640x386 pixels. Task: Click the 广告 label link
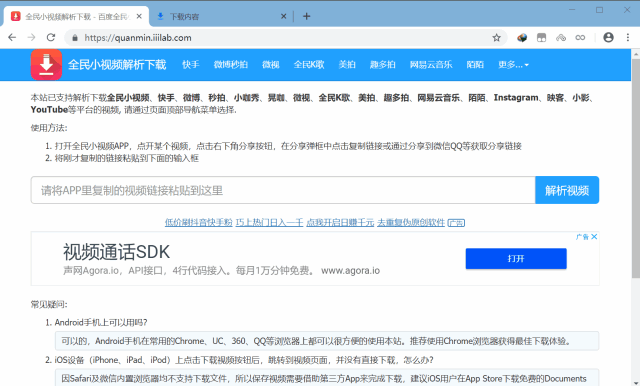[x=456, y=223]
